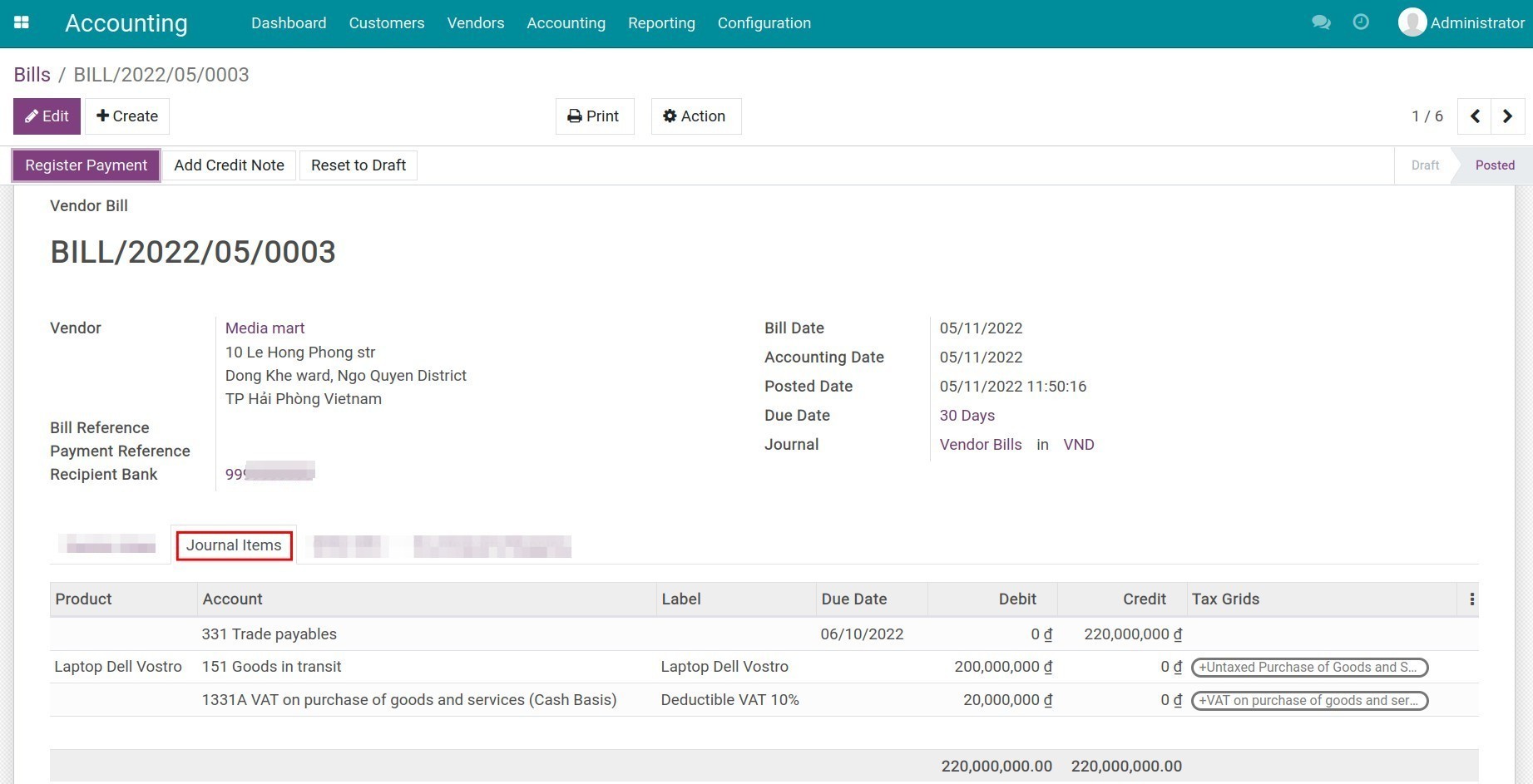Open the apps grid menu icon

click(x=22, y=22)
